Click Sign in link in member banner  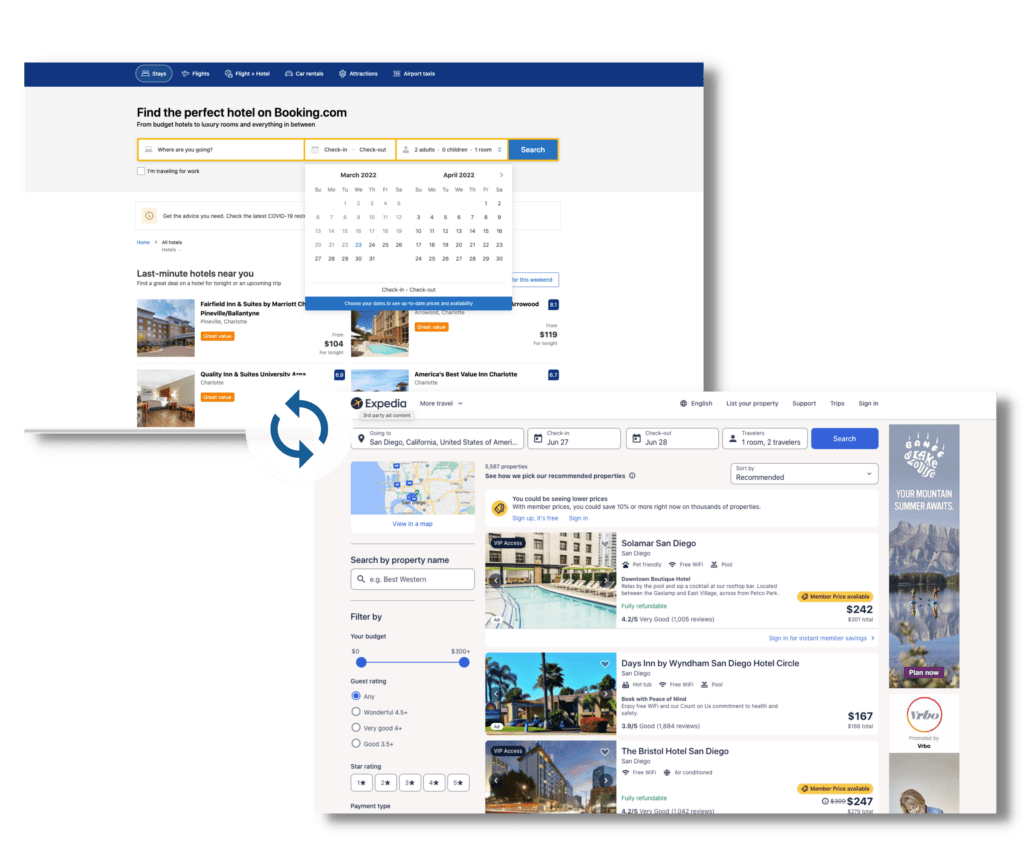[x=578, y=518]
